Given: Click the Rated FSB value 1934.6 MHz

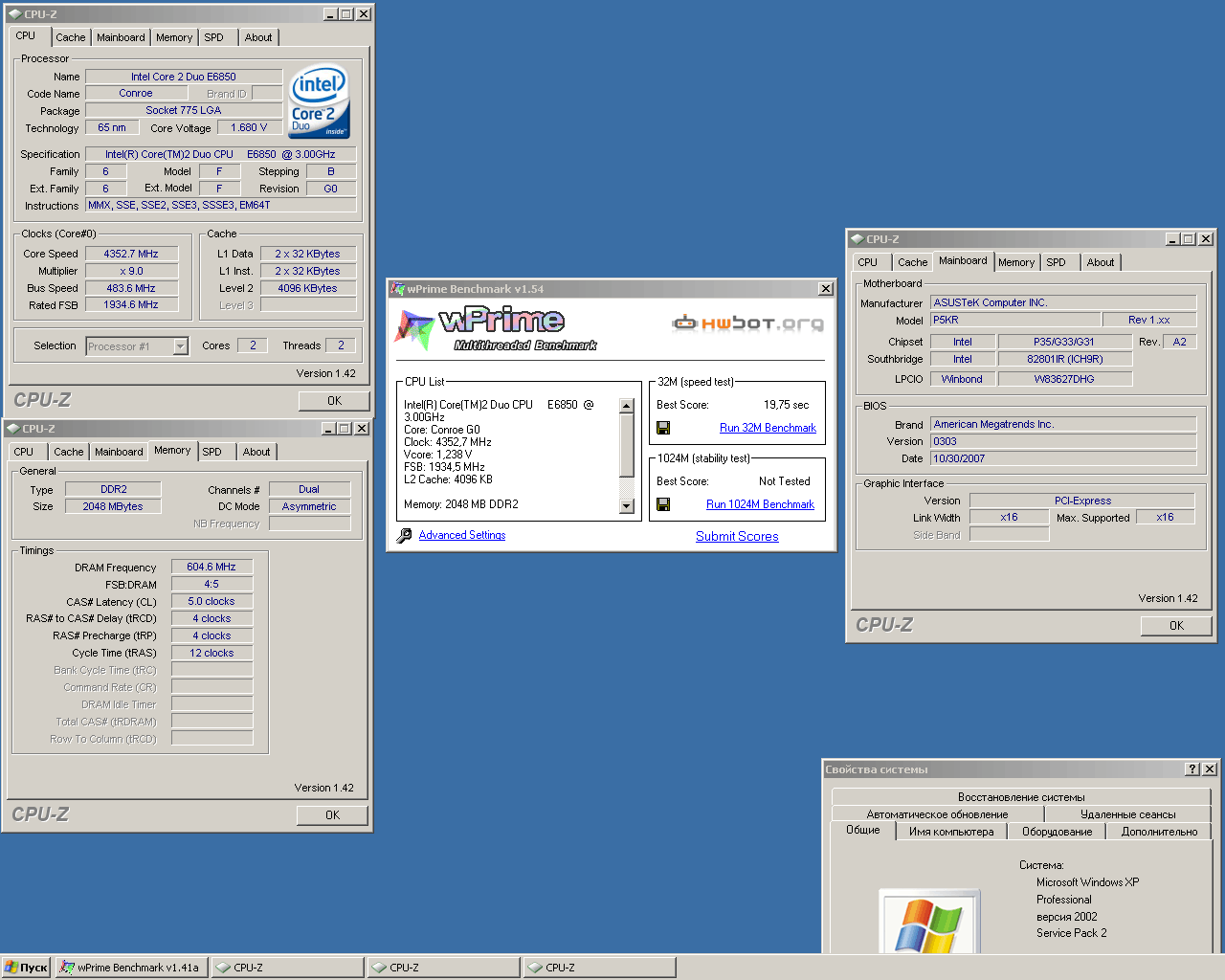Looking at the screenshot, I should [131, 304].
